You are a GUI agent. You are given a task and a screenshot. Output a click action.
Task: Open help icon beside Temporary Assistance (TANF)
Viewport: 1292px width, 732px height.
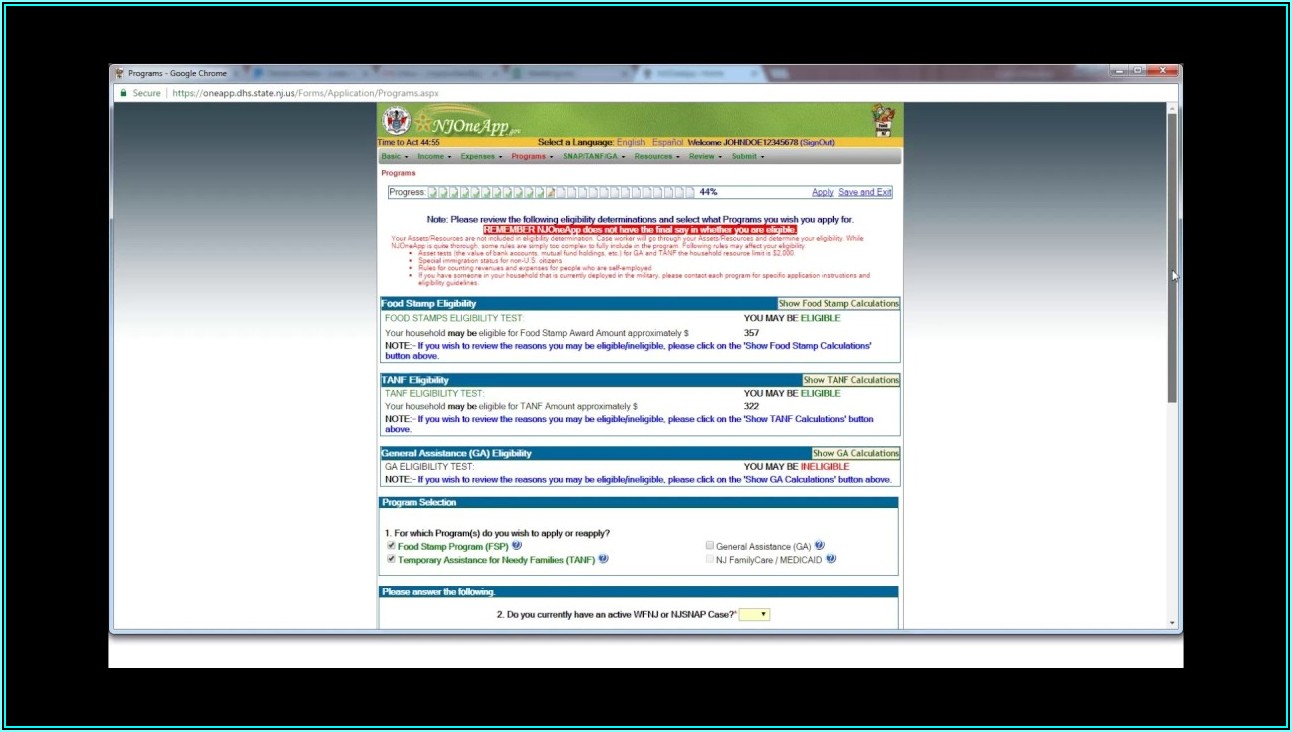click(x=603, y=559)
